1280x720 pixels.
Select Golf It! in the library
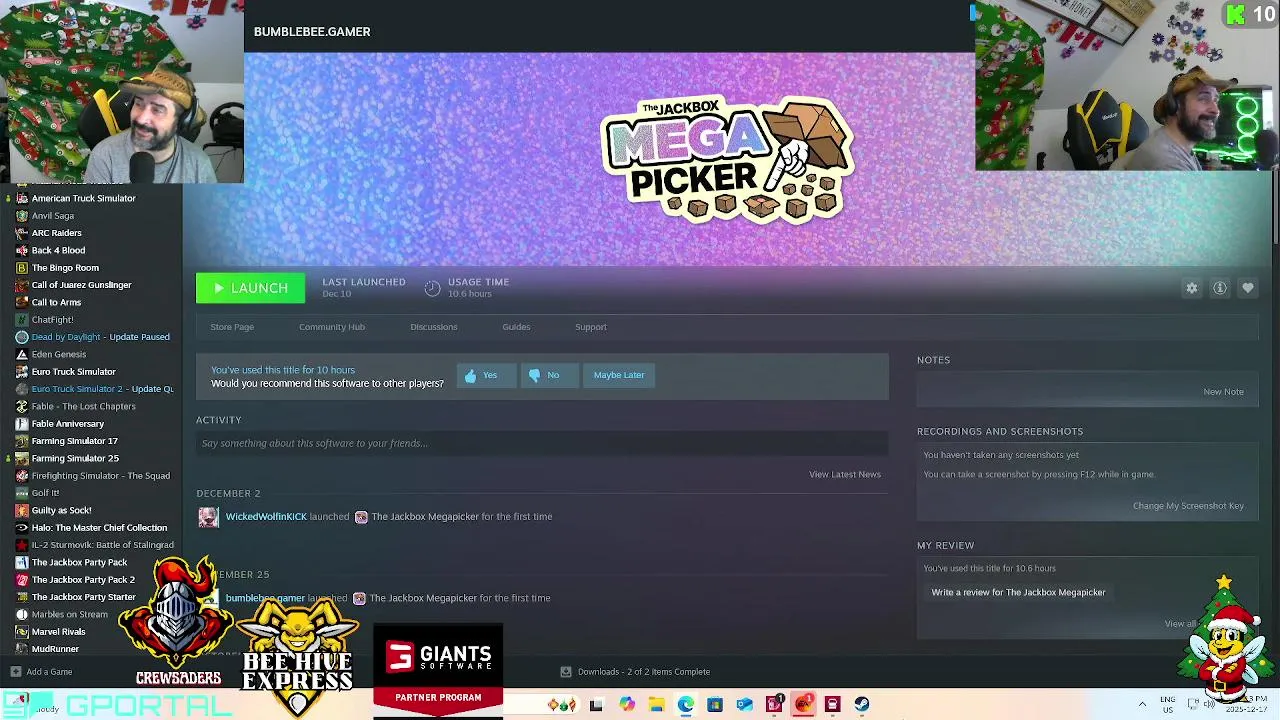coord(45,493)
